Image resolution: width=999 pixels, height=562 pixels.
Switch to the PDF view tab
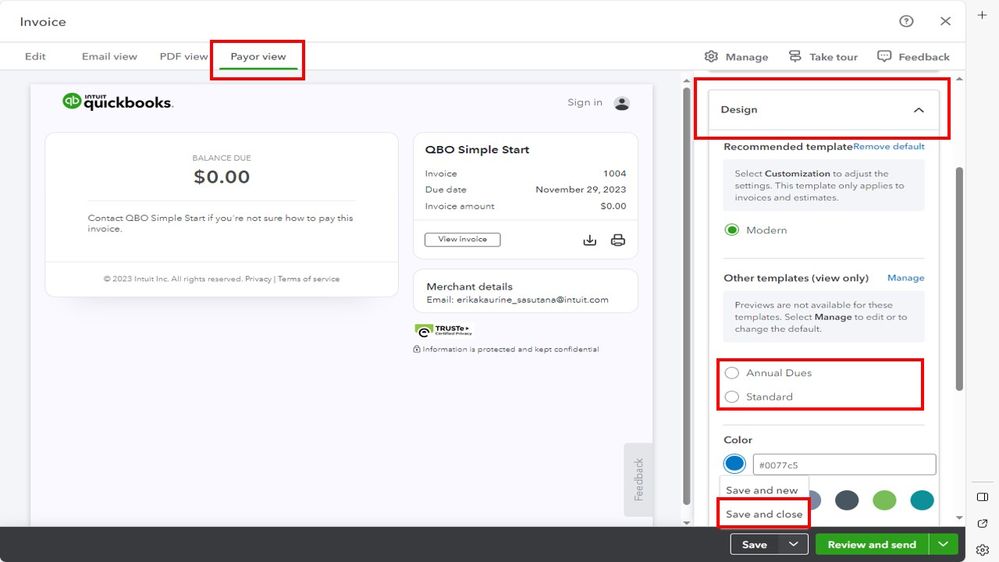(x=183, y=56)
